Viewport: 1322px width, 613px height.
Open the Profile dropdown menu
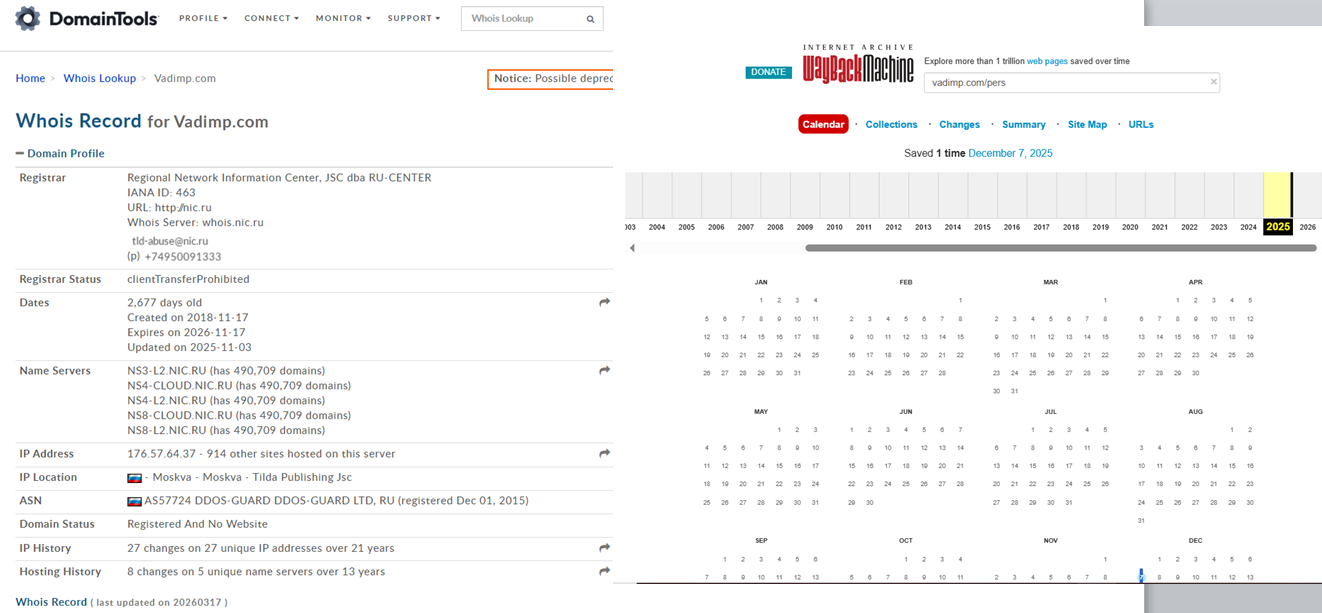coord(203,18)
